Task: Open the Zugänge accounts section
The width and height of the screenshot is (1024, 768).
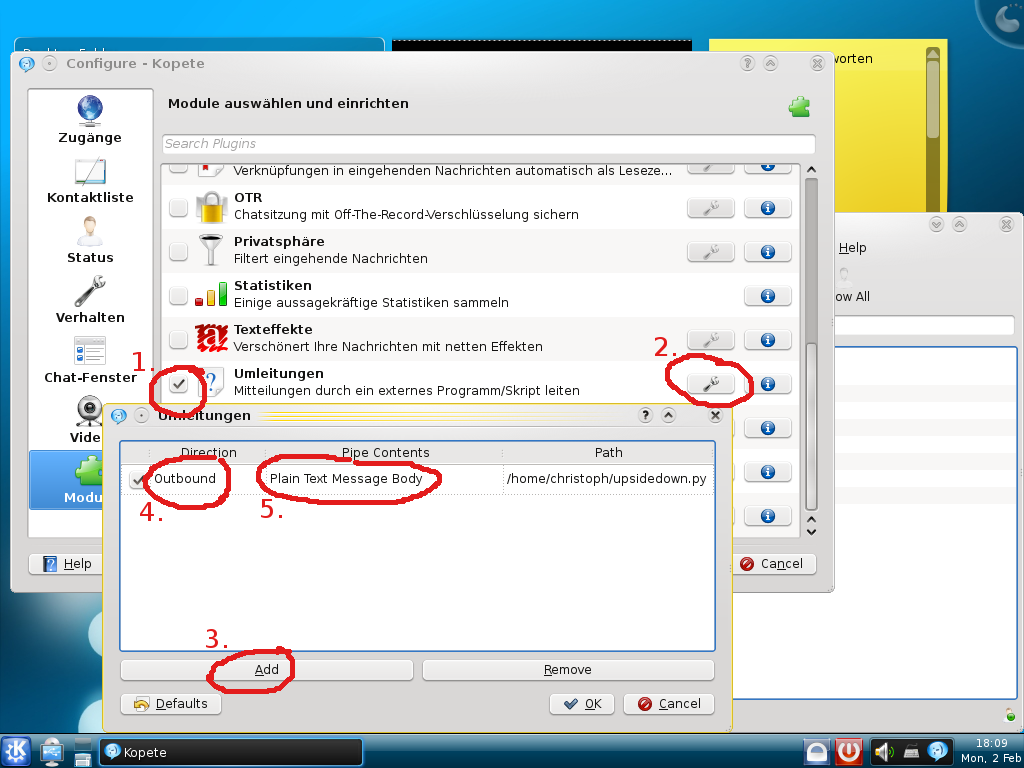Action: click(x=90, y=120)
